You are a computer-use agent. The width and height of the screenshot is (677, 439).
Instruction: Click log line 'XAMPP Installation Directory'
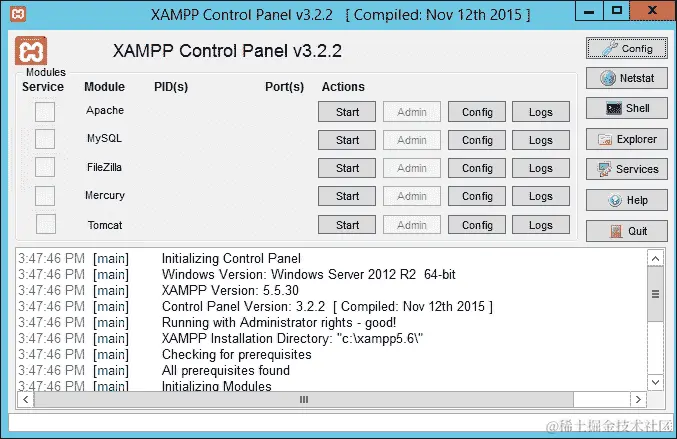(x=292, y=338)
